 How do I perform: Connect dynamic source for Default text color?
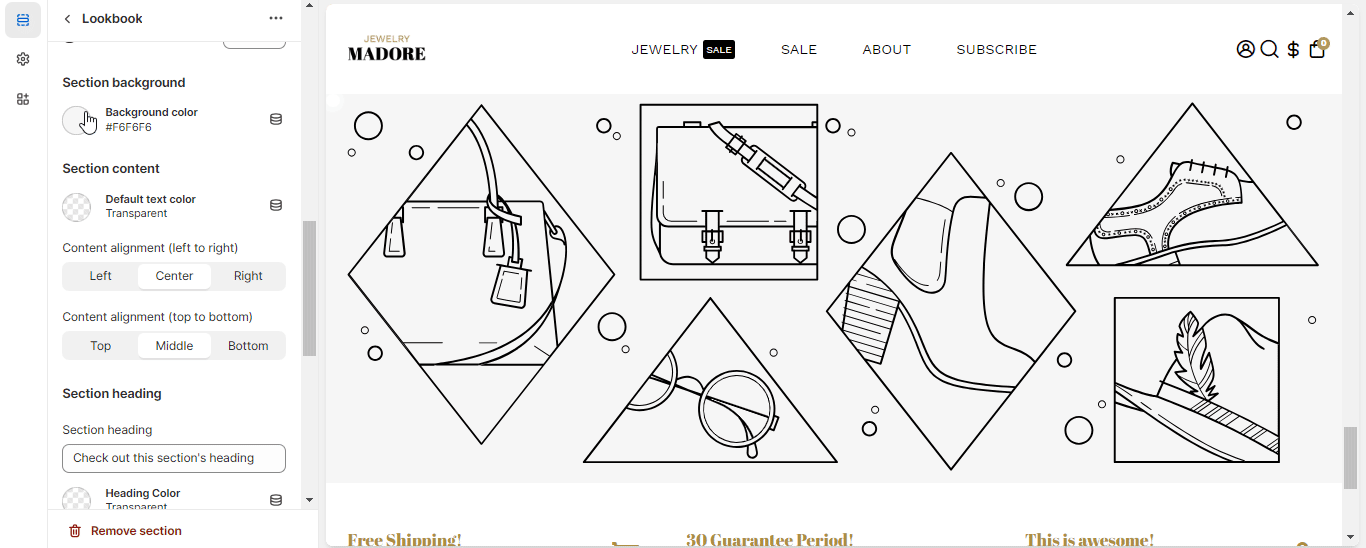pyautogui.click(x=276, y=206)
